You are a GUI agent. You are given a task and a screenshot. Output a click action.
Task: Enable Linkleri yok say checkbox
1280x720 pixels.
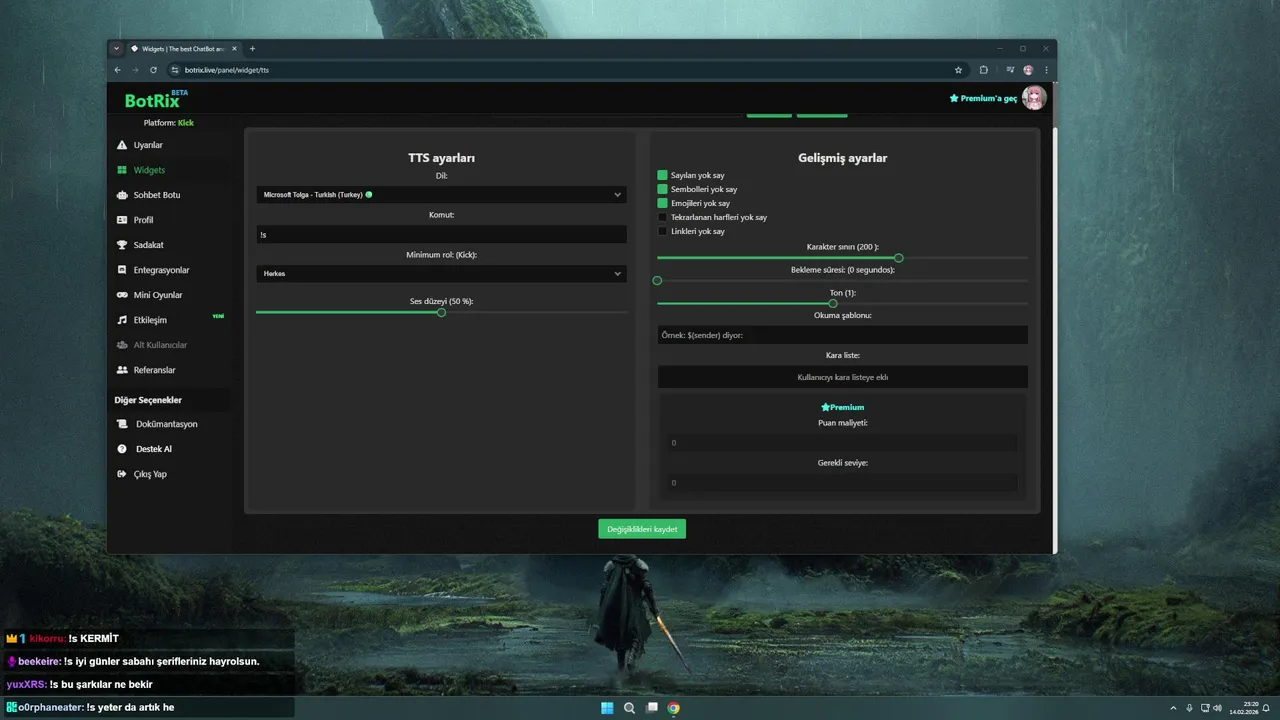(662, 231)
